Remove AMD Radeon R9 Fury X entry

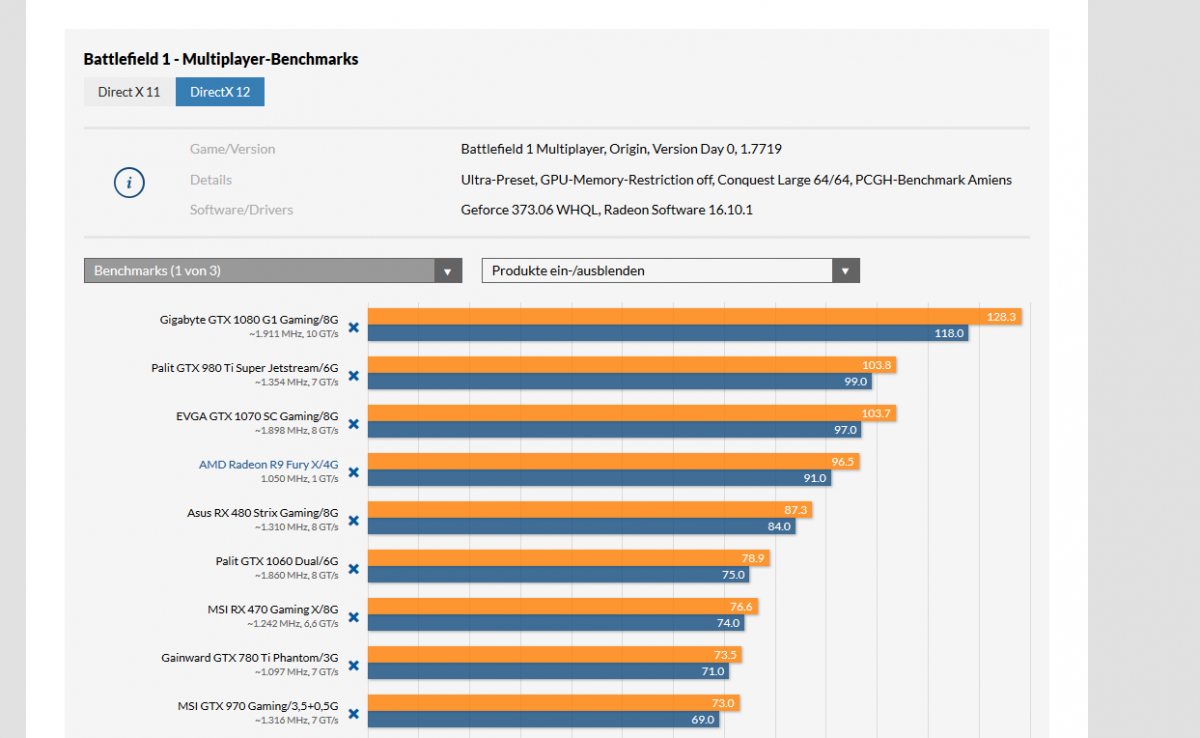tap(353, 472)
